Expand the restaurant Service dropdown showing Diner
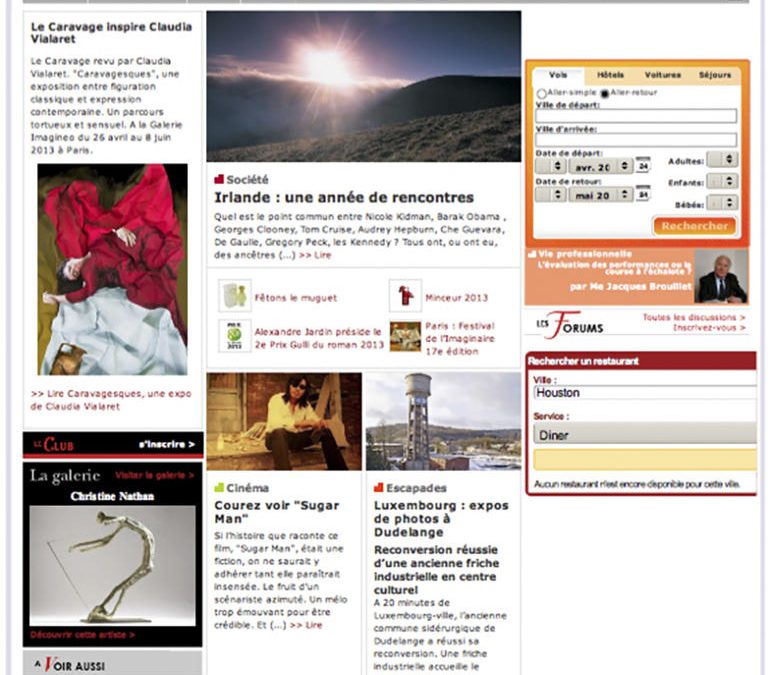Viewport: 772px width, 675px height. [644, 435]
